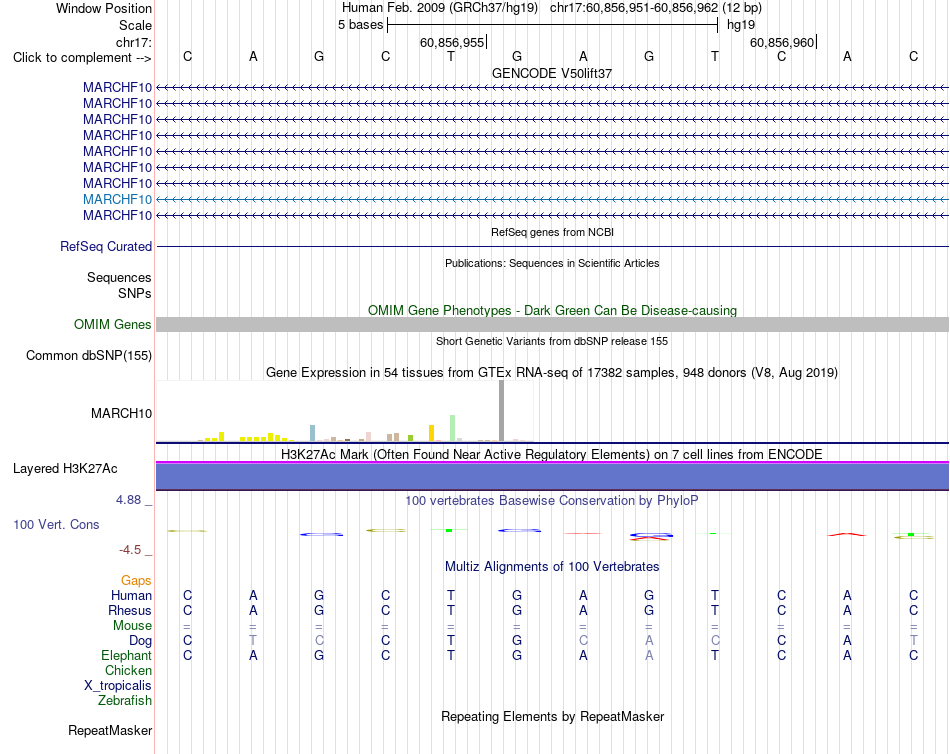Click the gray OMIM Genes item bar
Image resolution: width=950 pixels, height=754 pixels.
(x=552, y=324)
